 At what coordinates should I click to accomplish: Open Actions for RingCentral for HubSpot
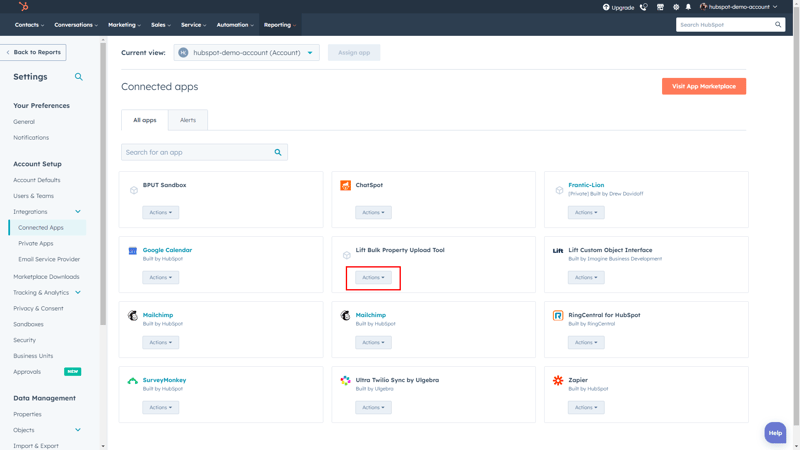point(586,342)
